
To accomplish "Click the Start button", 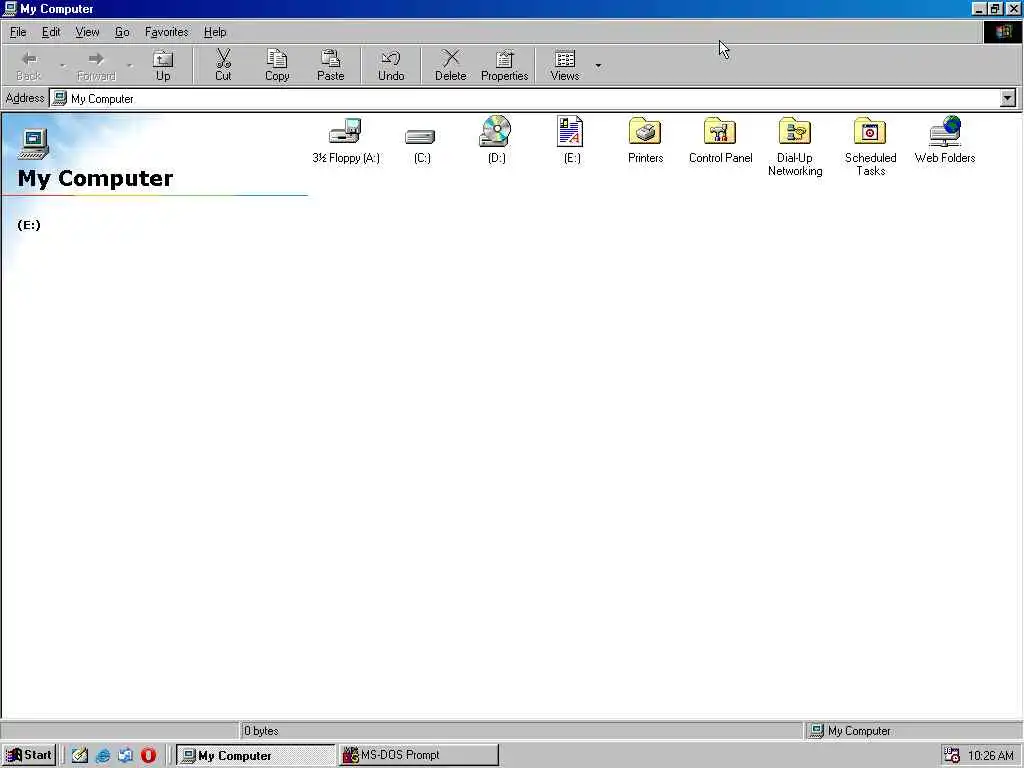I will (x=29, y=755).
